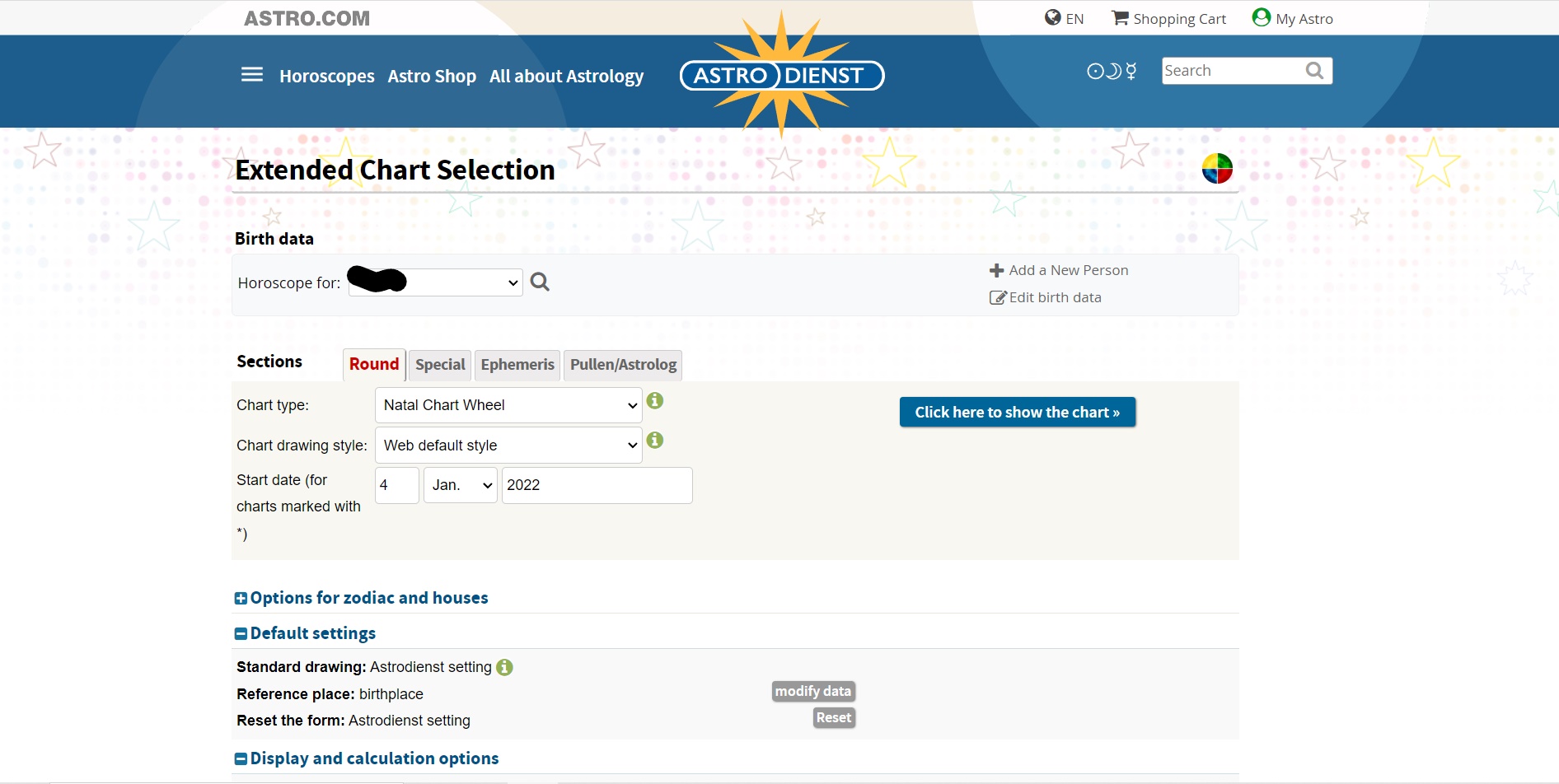Click the Reset button
The width and height of the screenshot is (1559, 784).
[834, 717]
